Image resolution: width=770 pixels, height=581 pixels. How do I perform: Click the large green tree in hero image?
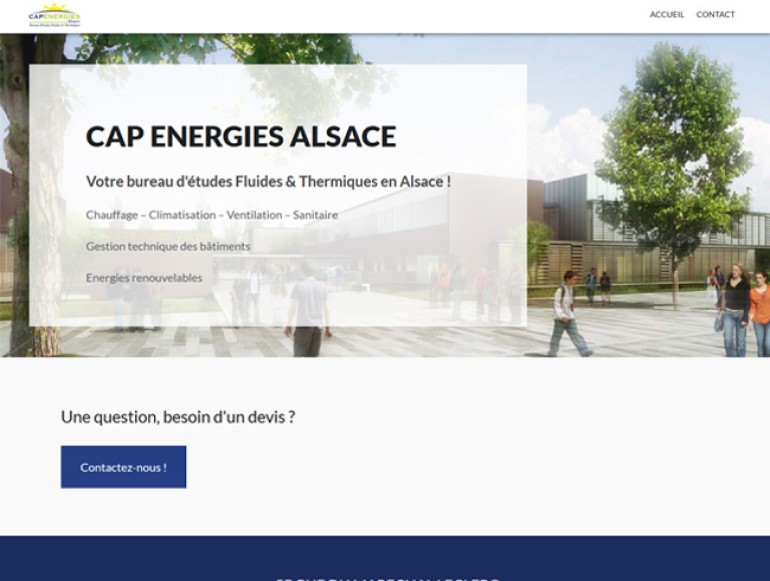tap(670, 140)
